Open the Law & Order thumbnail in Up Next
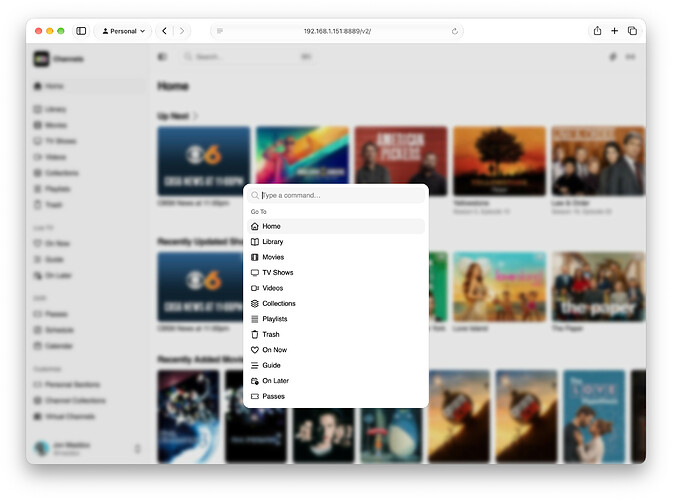The width and height of the screenshot is (673, 500). 598,161
